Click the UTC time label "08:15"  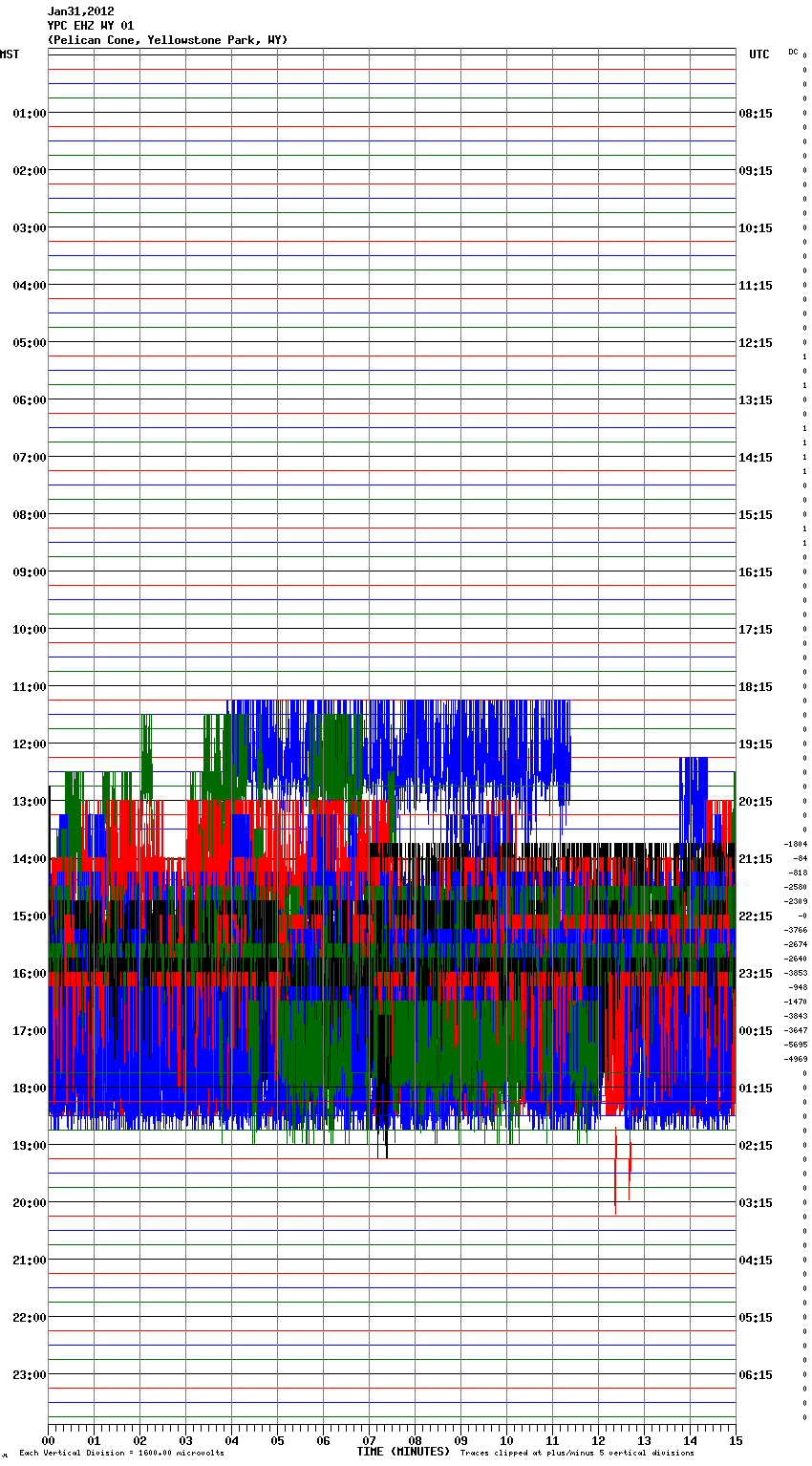pyautogui.click(x=756, y=114)
